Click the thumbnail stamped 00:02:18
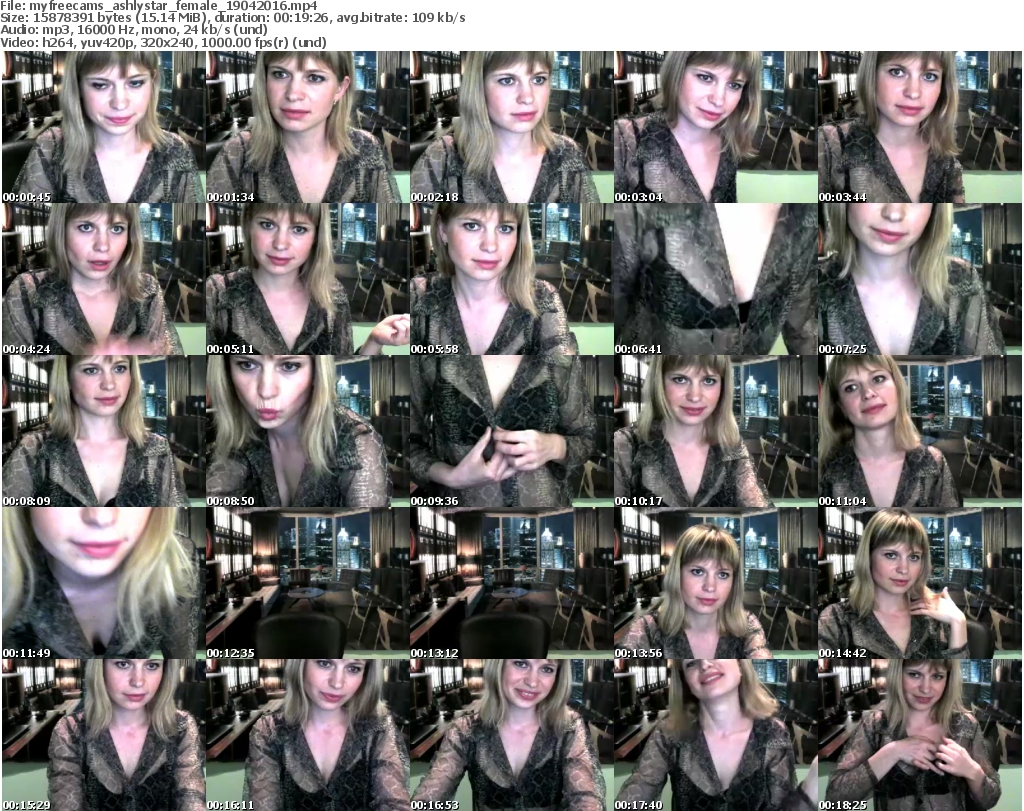This screenshot has width=1024, height=811. point(511,127)
